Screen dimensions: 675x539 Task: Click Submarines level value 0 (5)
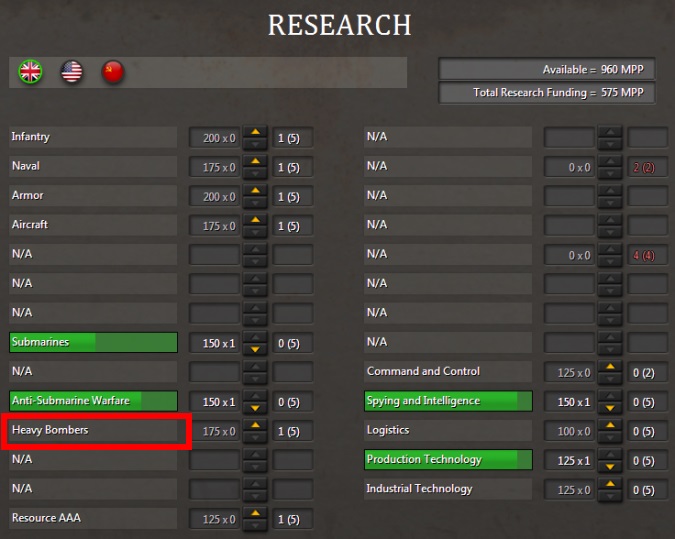(292, 343)
